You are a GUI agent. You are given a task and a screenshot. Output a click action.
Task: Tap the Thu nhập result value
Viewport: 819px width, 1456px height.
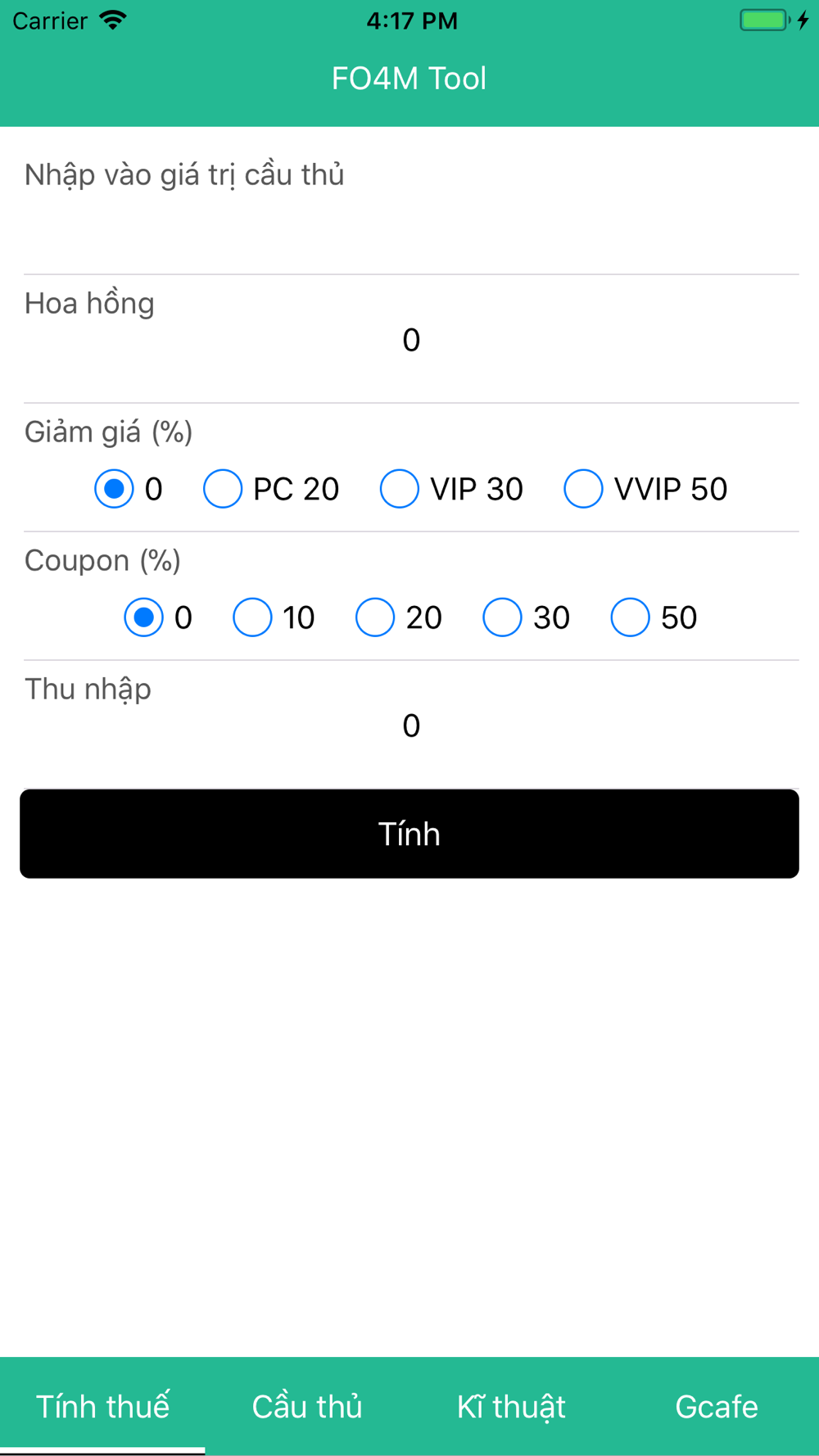coord(411,726)
